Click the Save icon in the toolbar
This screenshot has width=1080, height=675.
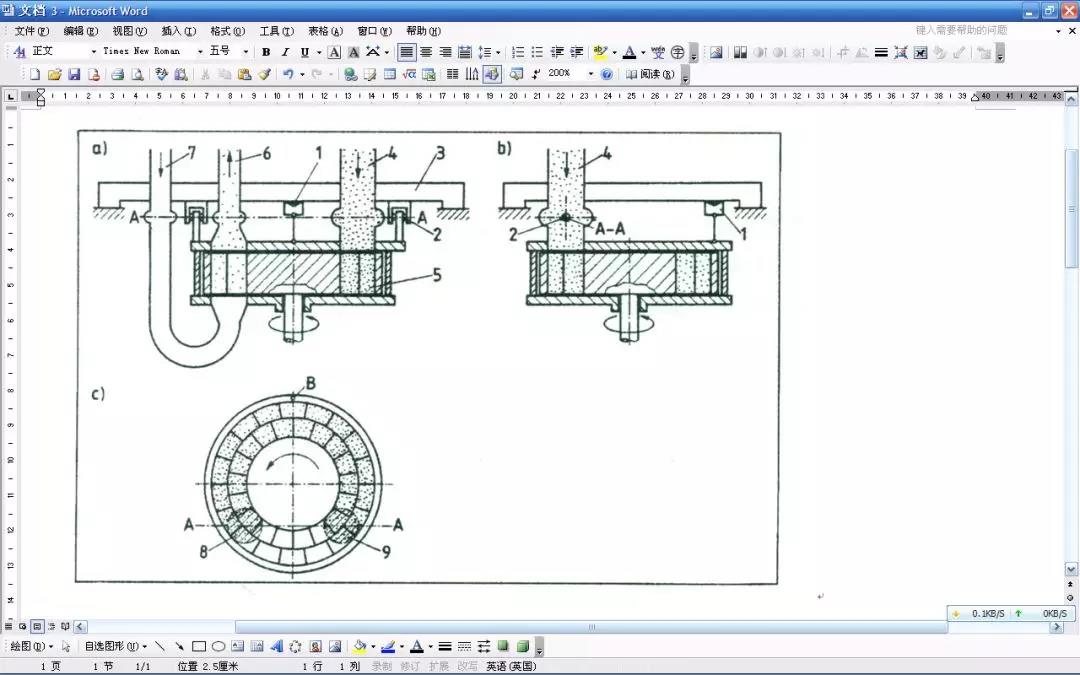74,74
